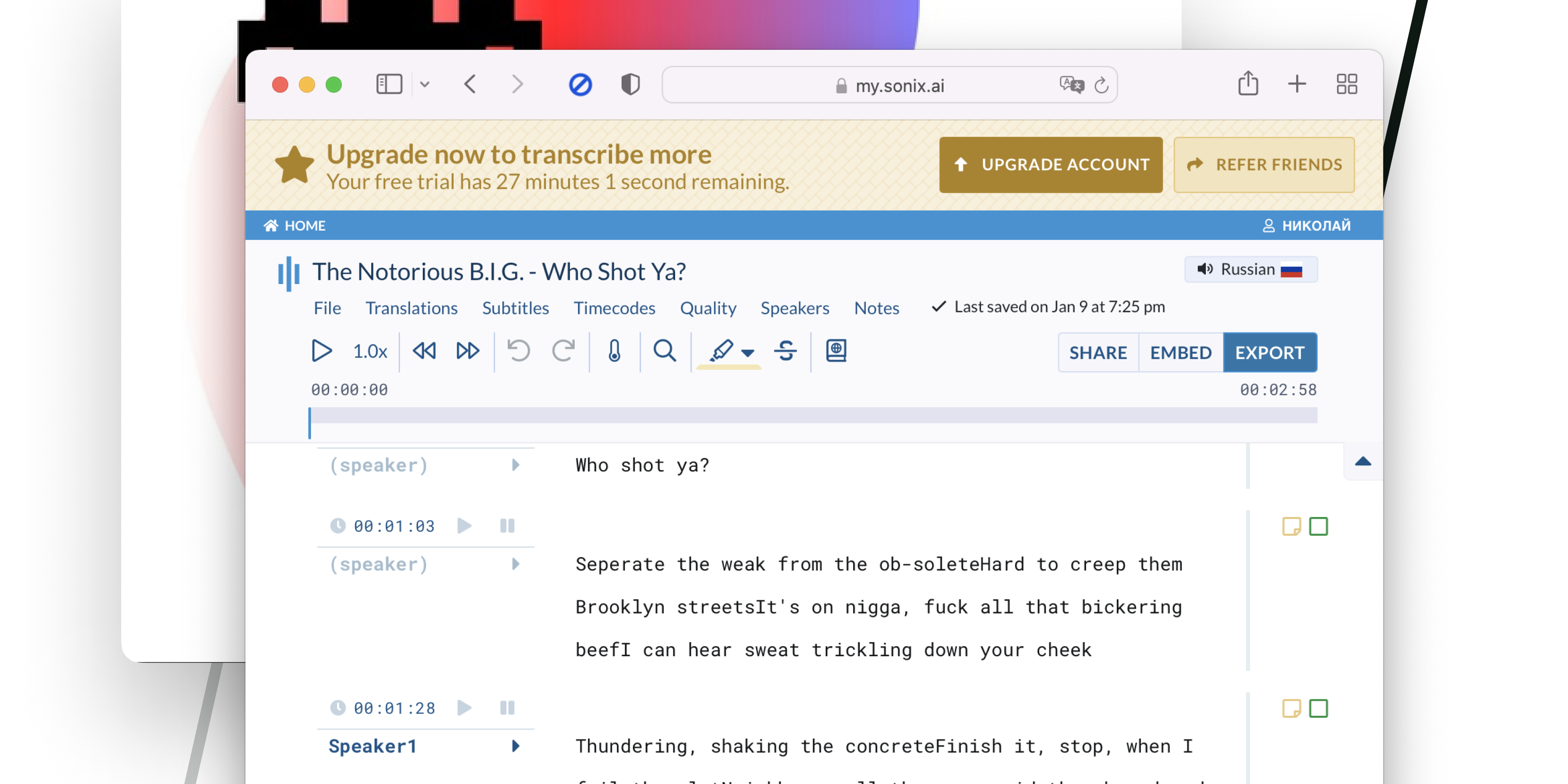Apply strikethrough to text

[x=785, y=351]
